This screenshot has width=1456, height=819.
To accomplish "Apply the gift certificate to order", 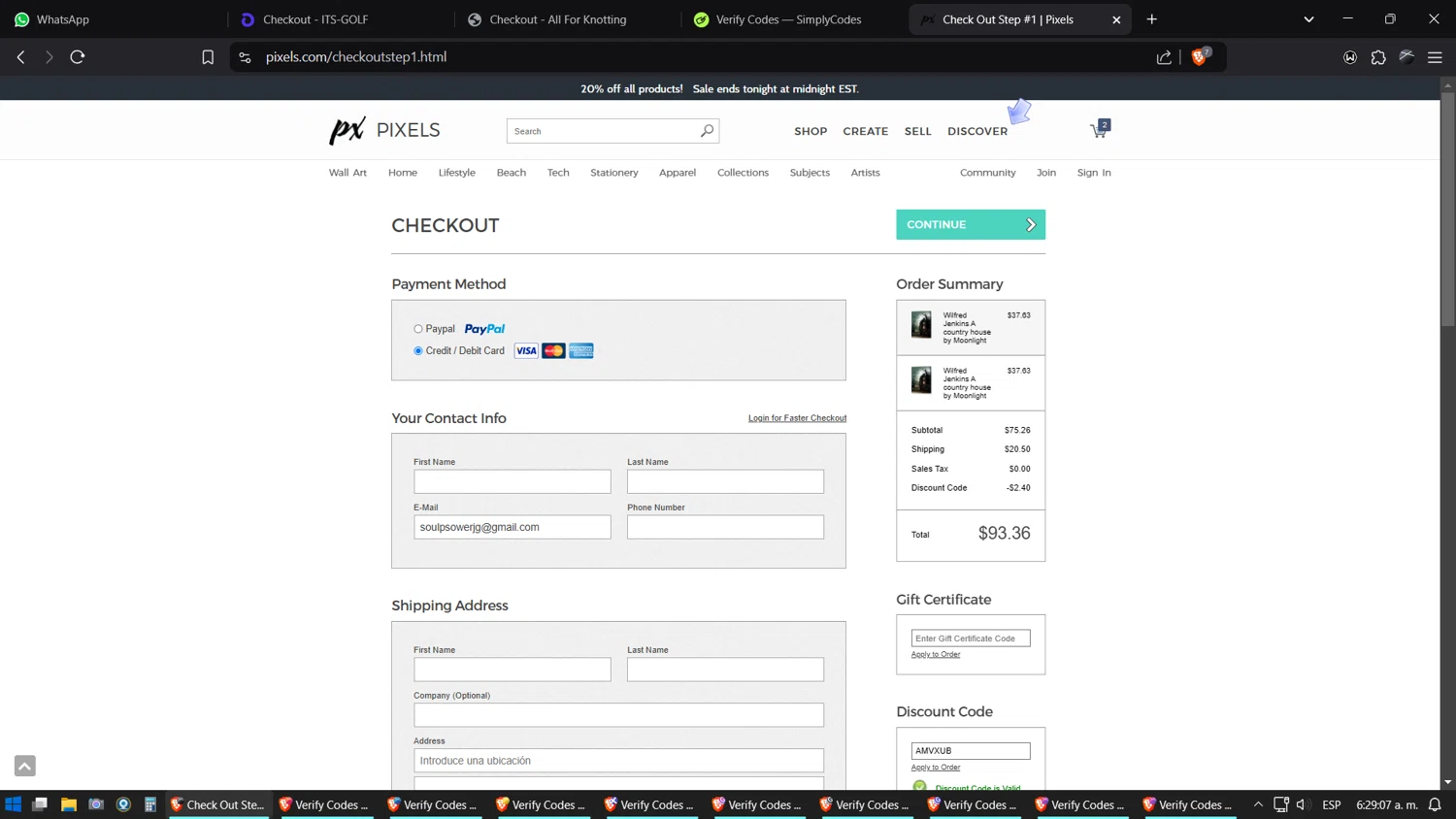I will [936, 654].
